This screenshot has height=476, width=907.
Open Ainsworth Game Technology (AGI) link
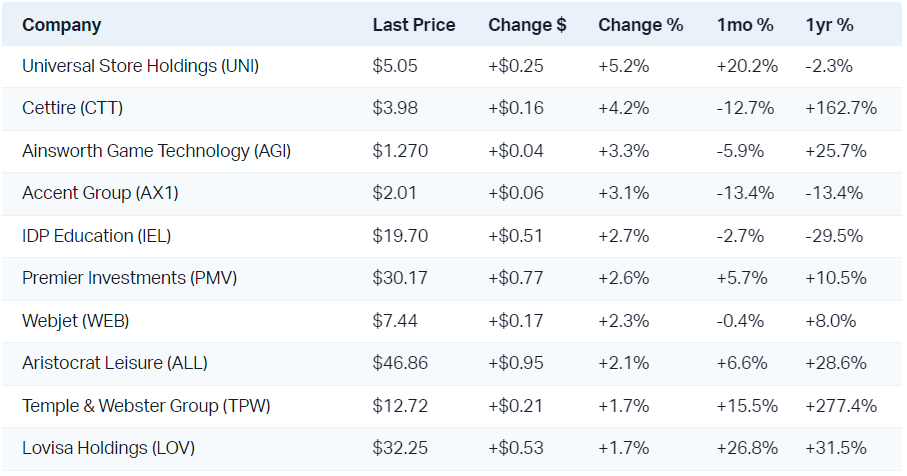click(x=156, y=151)
